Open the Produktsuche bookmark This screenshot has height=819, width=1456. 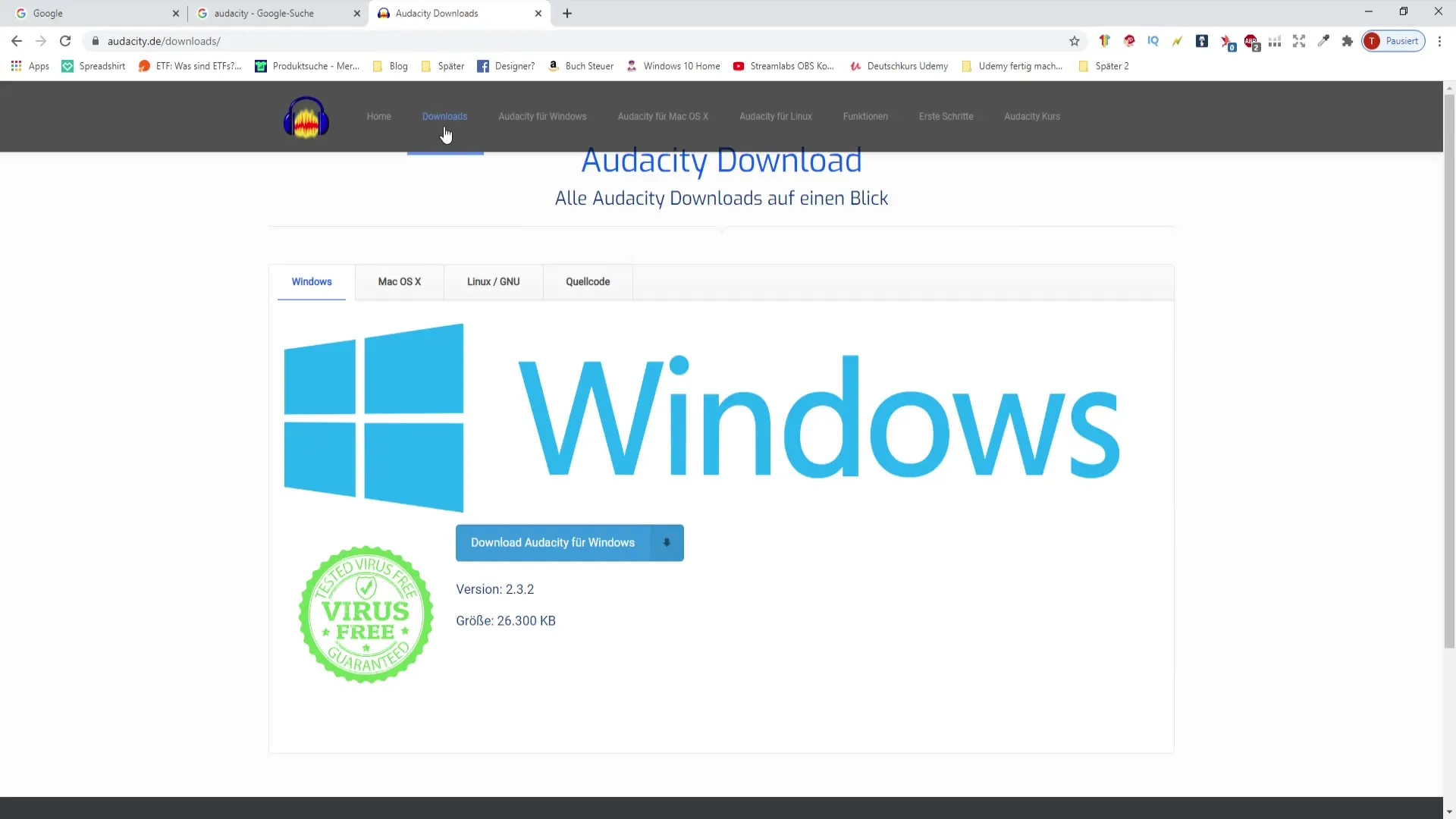point(307,66)
